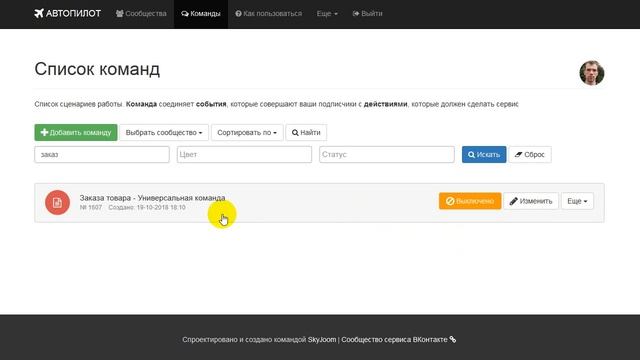Click Добавить команду green button
The width and height of the screenshot is (640, 360).
pos(76,132)
